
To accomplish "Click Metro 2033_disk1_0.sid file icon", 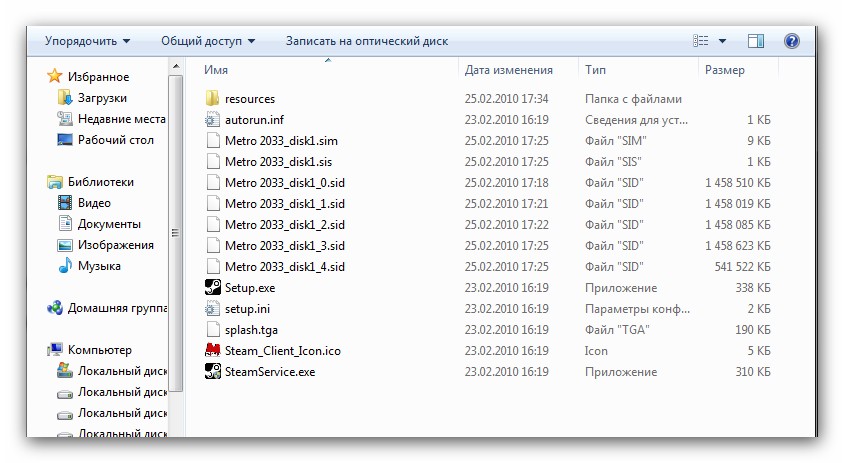I will tap(213, 183).
